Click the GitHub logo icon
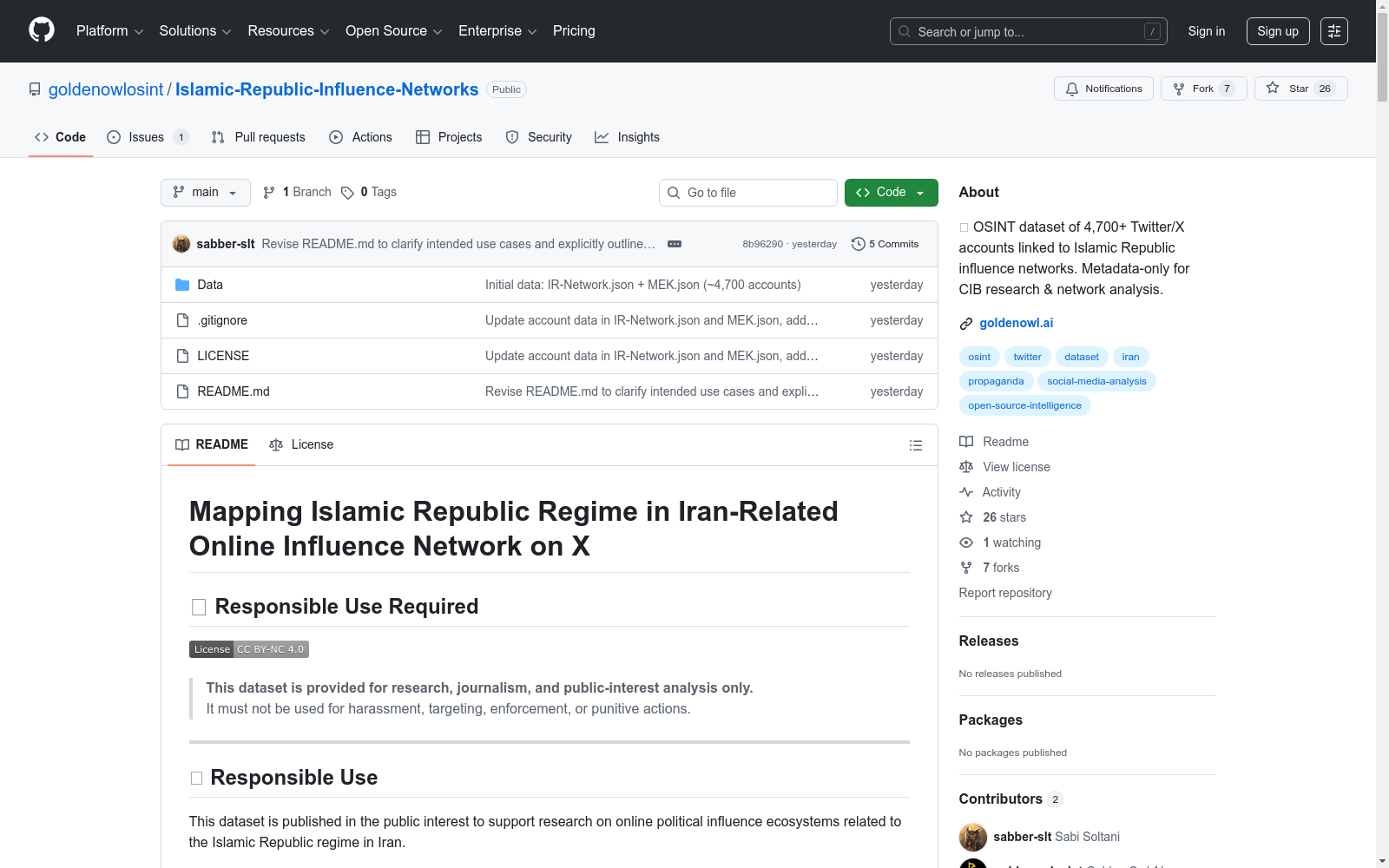1389x868 pixels. [x=42, y=30]
